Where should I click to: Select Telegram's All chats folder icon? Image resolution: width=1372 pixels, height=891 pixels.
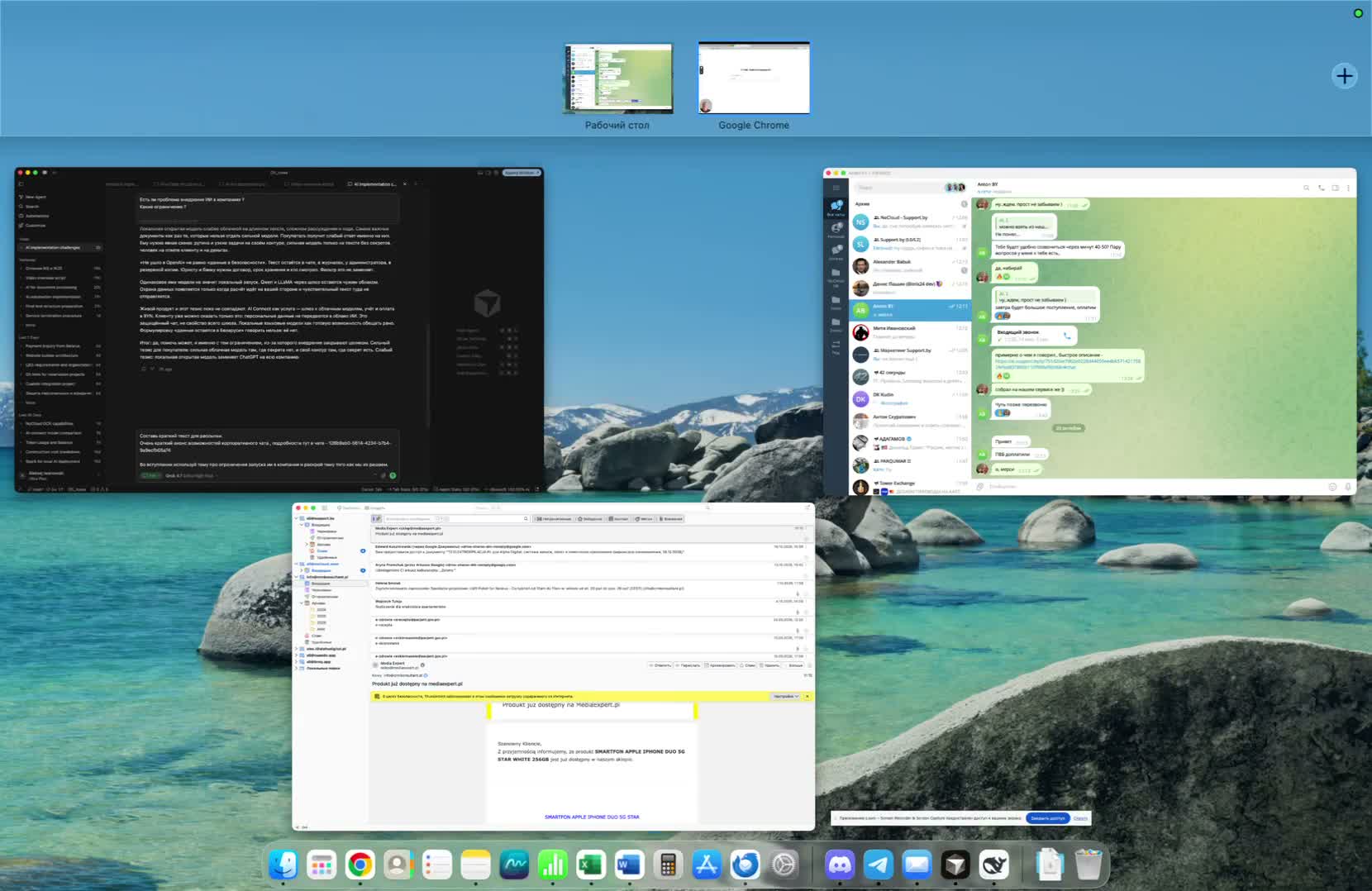(x=836, y=207)
